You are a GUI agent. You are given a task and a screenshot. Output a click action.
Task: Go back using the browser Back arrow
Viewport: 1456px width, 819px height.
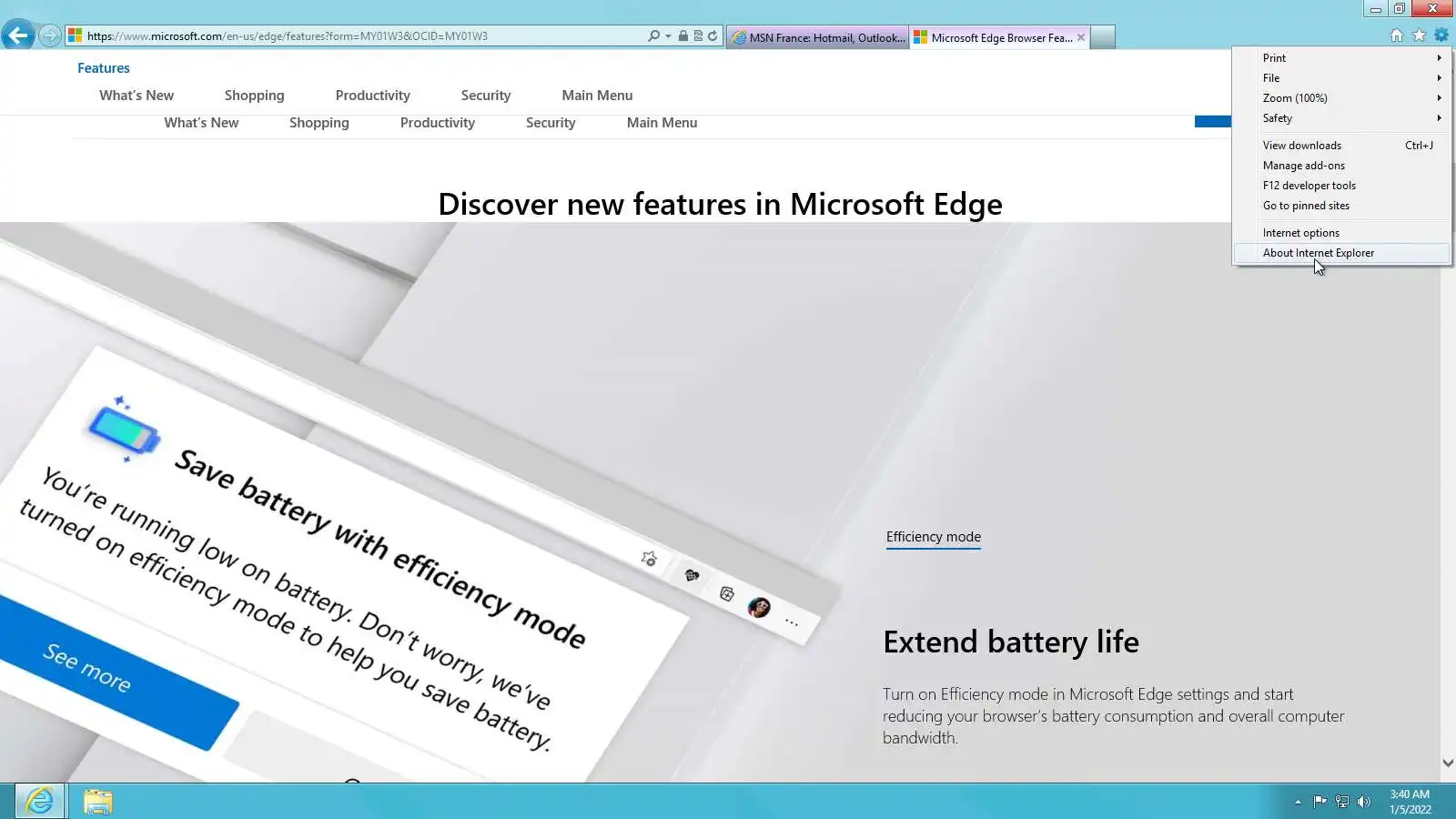pos(18,35)
